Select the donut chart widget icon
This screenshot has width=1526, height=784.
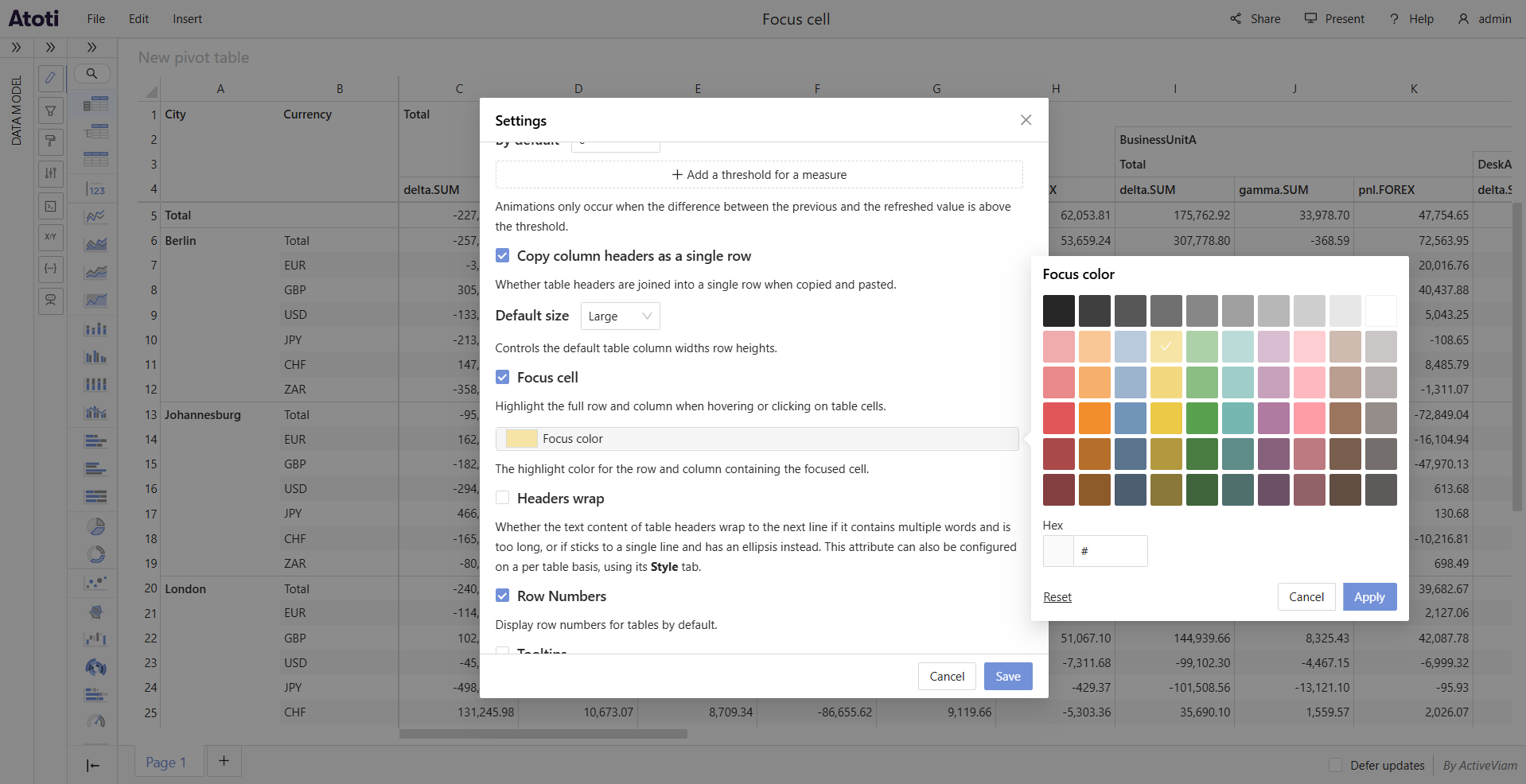point(95,554)
